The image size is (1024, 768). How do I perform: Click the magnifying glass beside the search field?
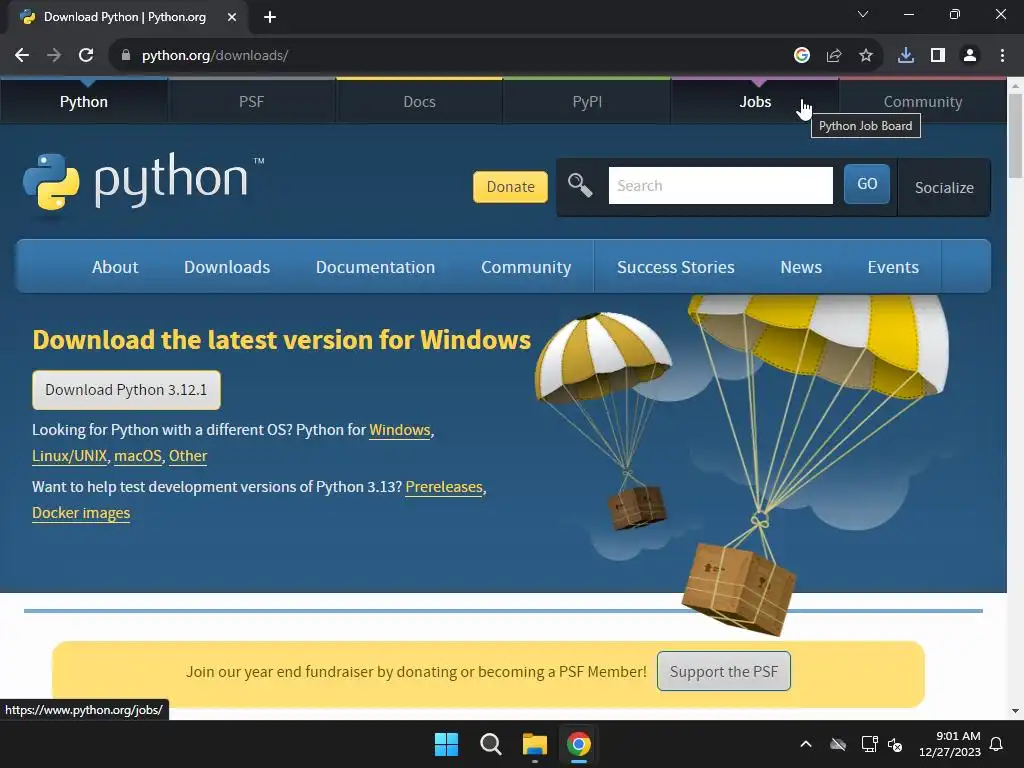click(580, 185)
